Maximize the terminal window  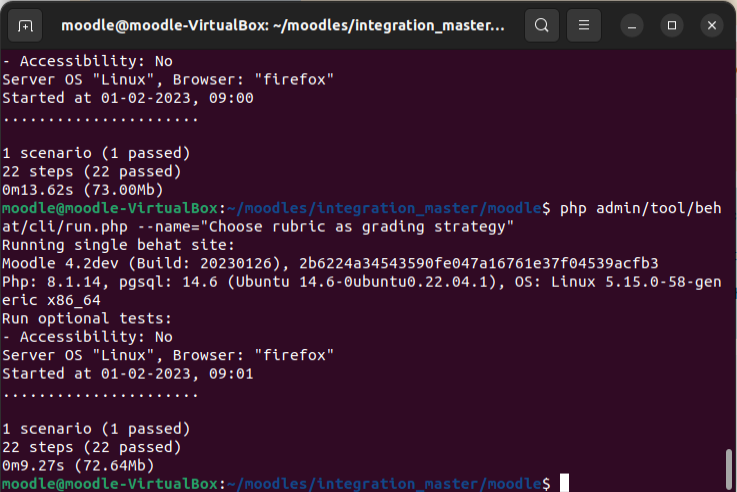(x=672, y=25)
